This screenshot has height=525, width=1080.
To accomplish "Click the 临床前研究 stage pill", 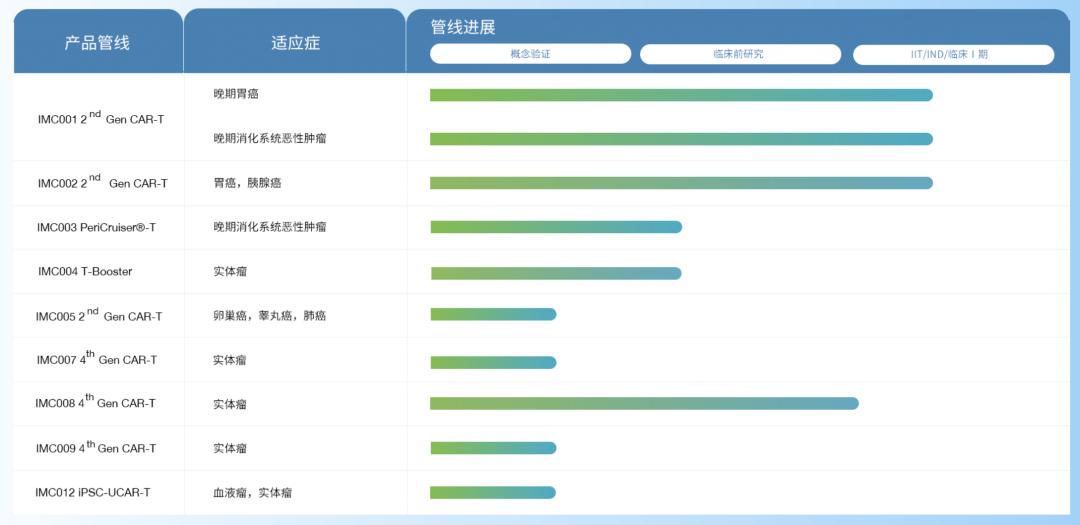I will click(x=740, y=54).
